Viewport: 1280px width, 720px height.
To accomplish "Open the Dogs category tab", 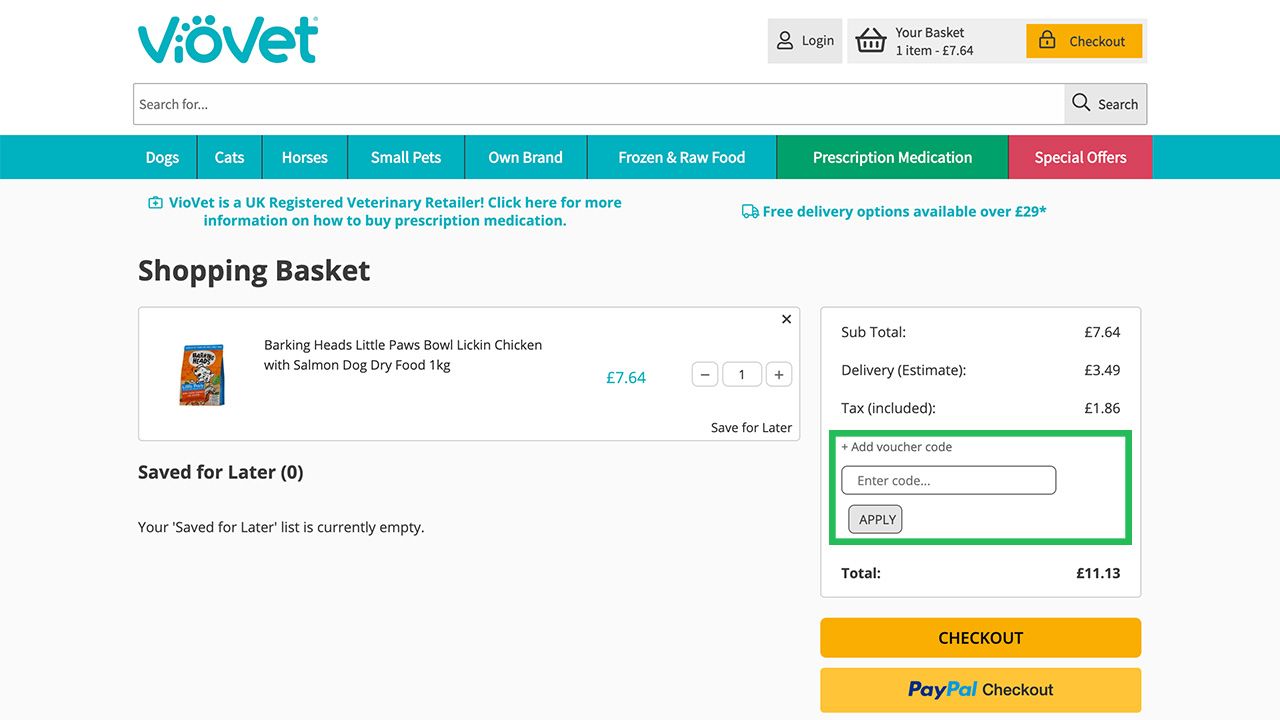I will [x=162, y=157].
